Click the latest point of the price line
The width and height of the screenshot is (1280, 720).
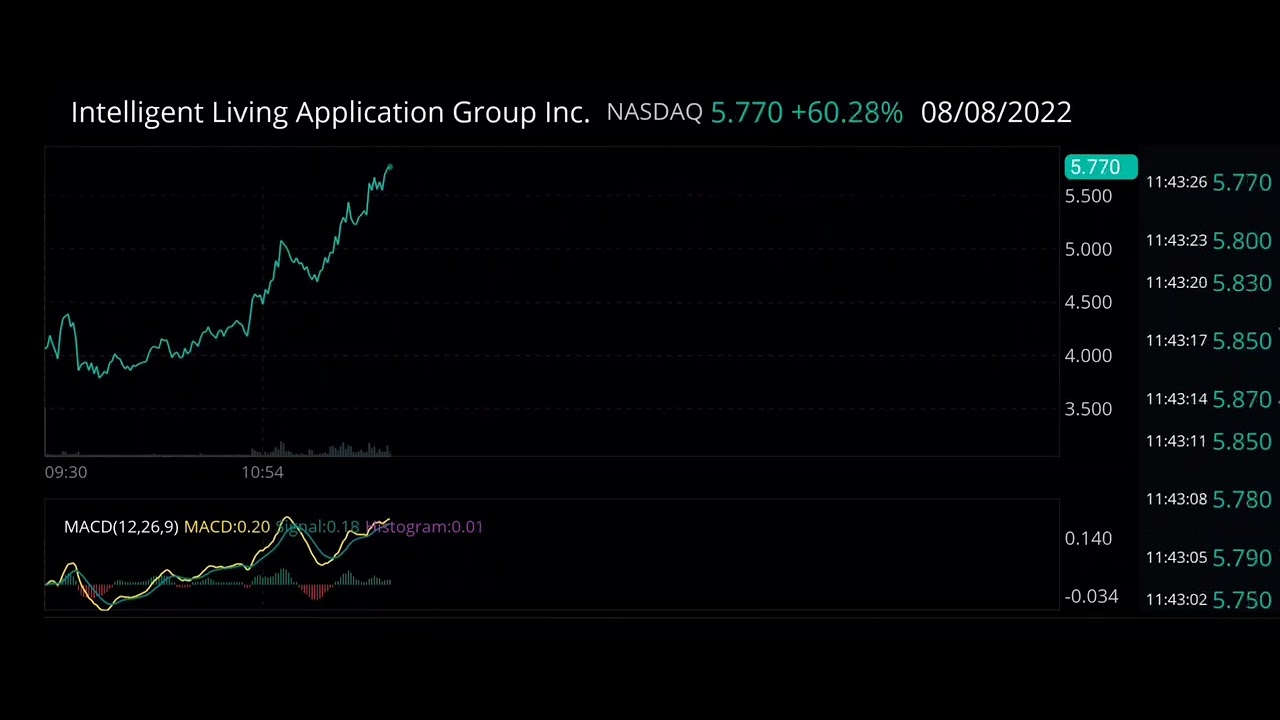(x=390, y=167)
